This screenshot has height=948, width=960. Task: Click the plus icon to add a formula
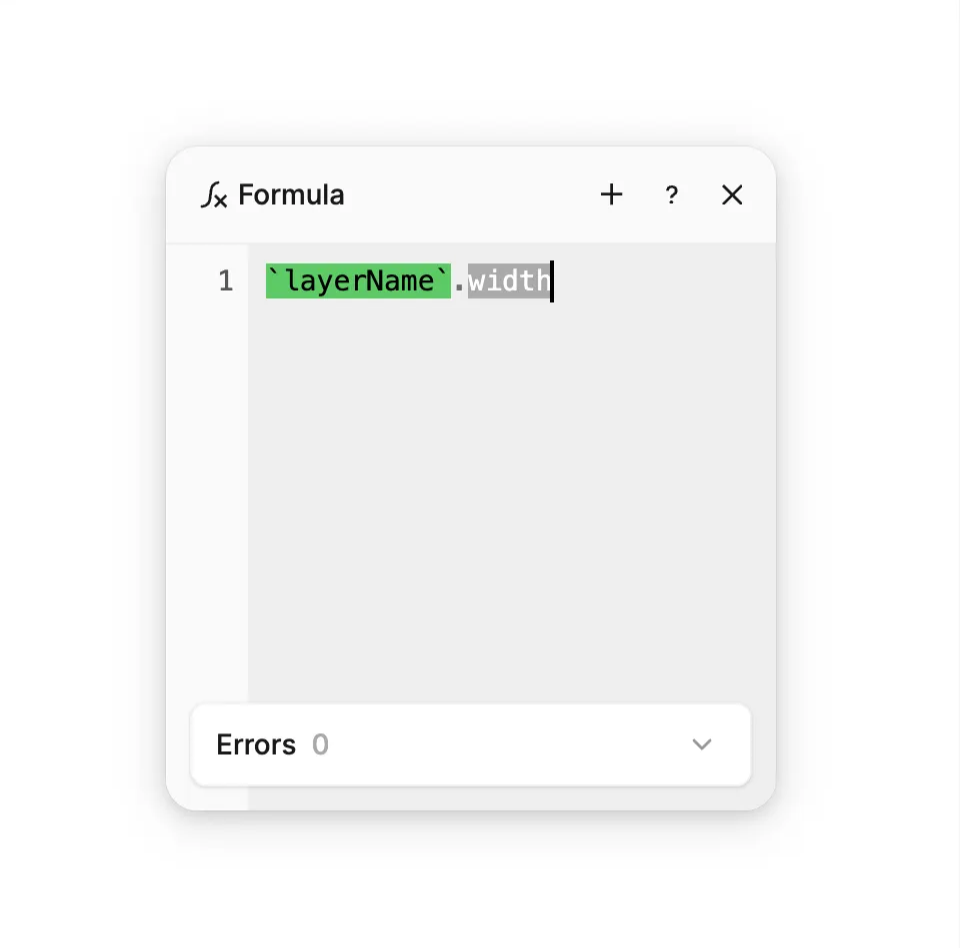(611, 194)
